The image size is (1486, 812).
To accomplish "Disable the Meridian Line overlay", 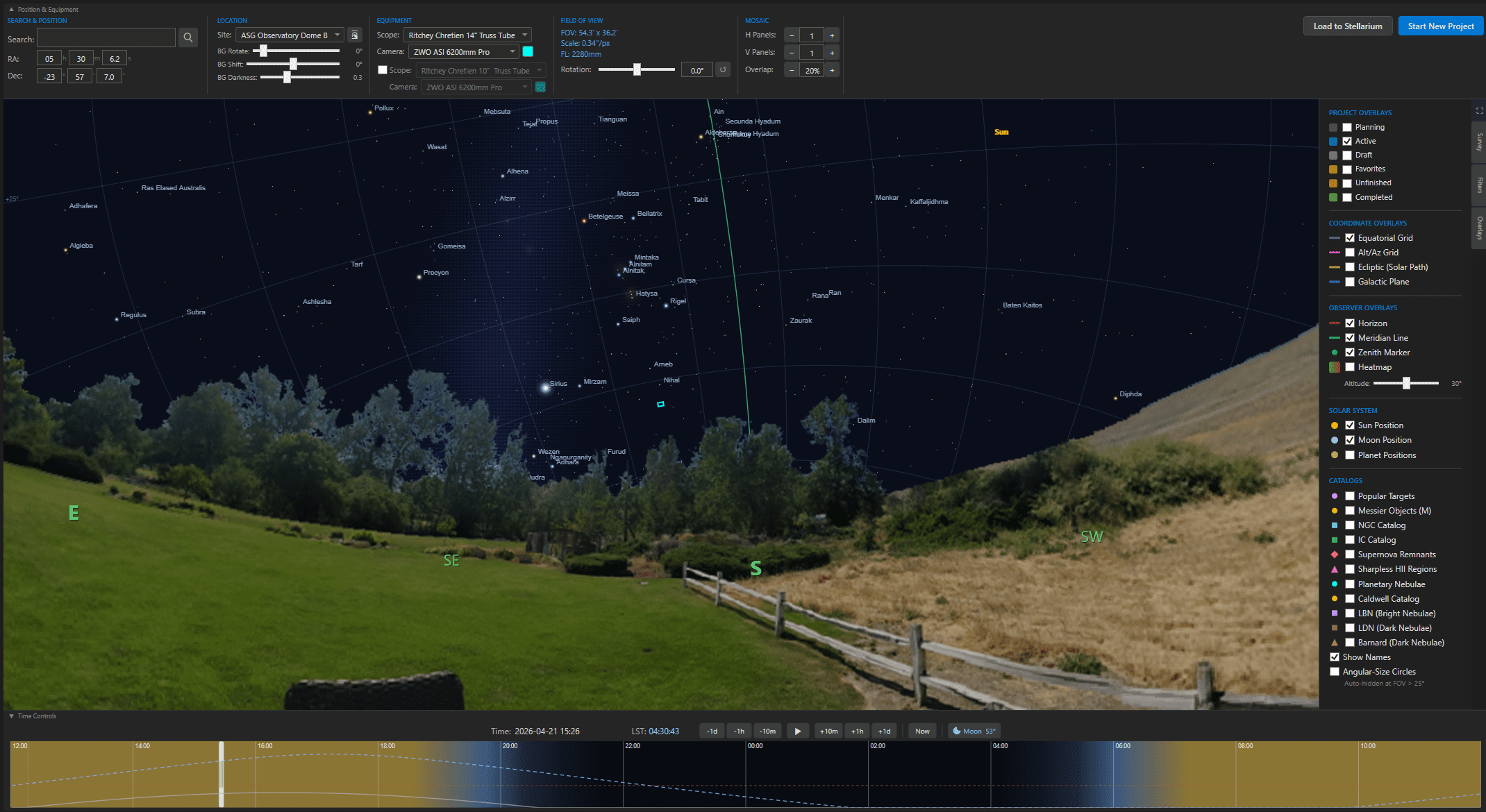I will pos(1350,338).
